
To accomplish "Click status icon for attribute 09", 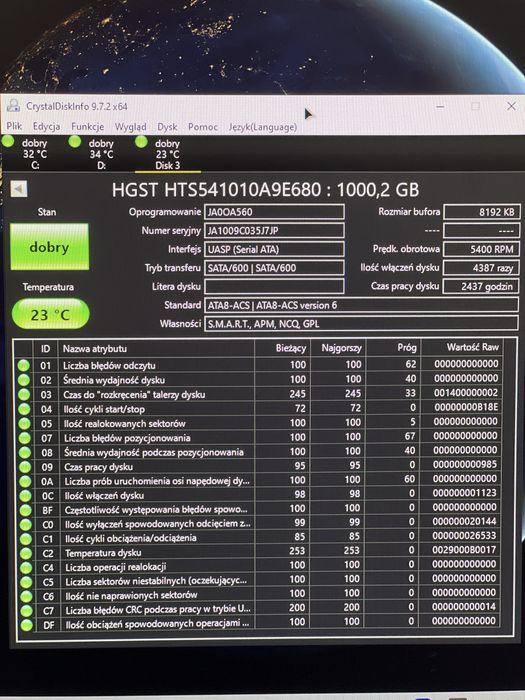I will click(x=25, y=467).
